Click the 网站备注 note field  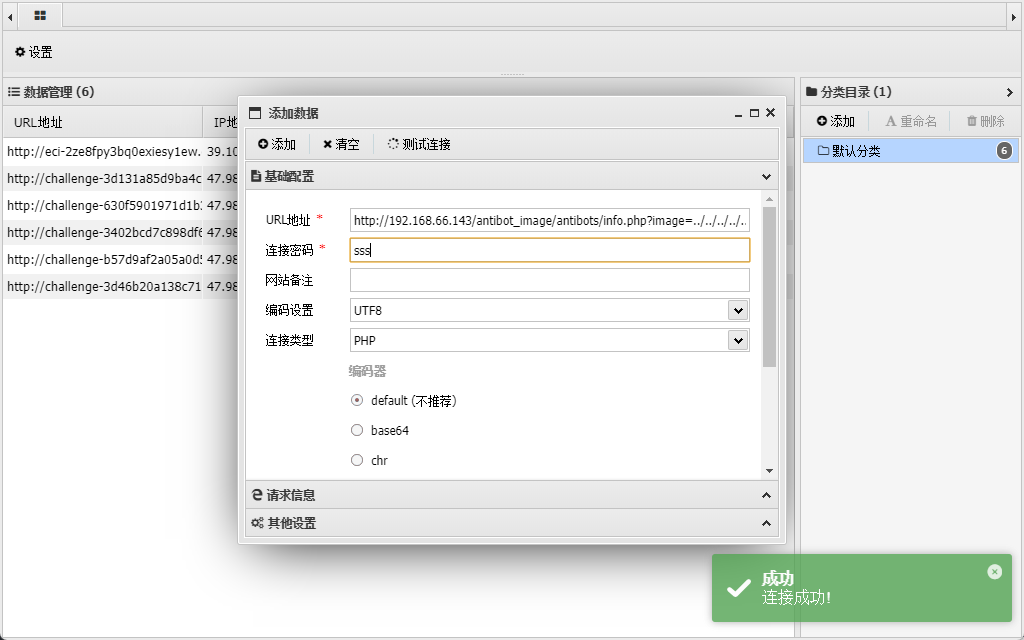click(x=549, y=280)
